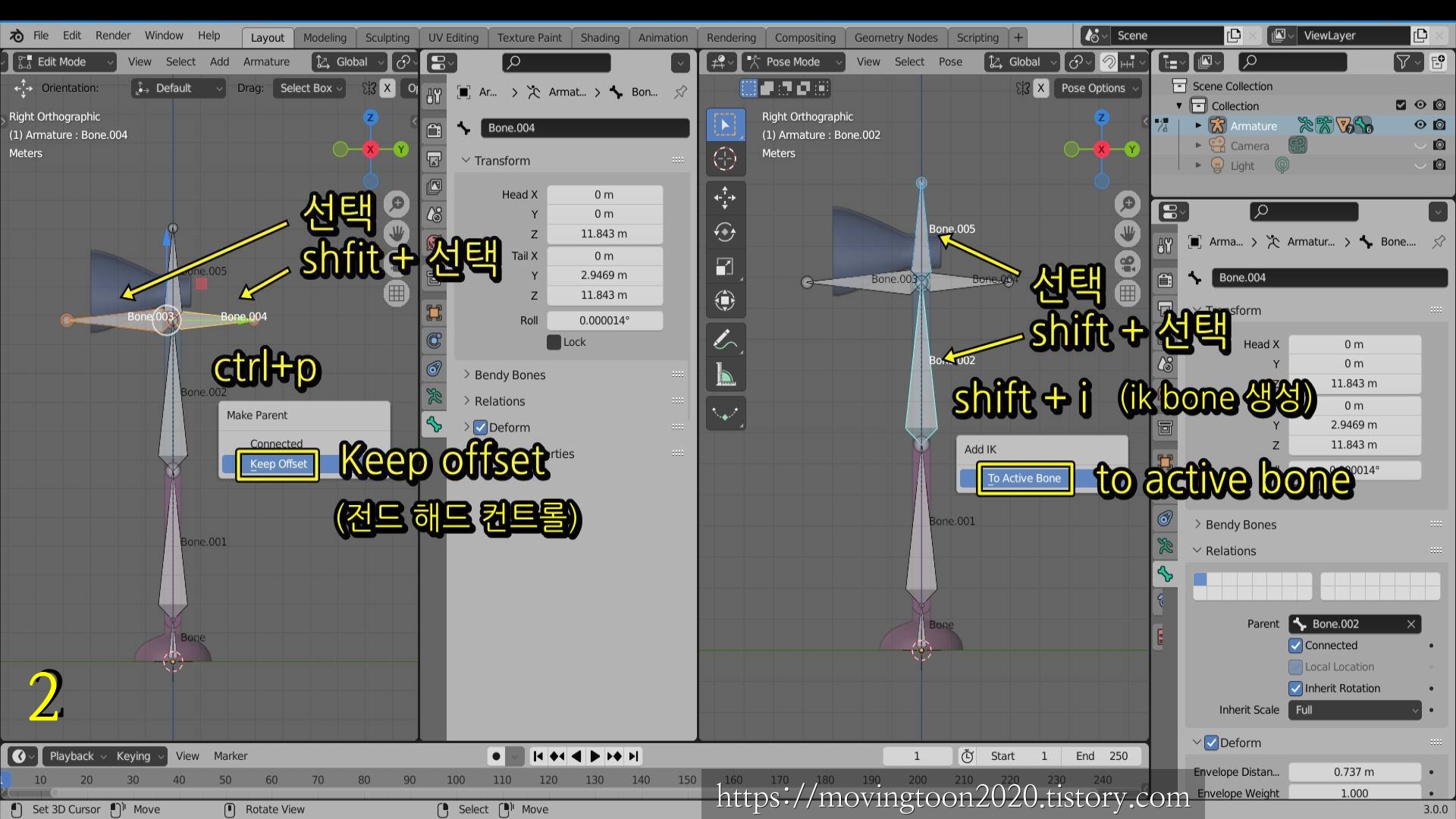
Task: Click the zoom magnifier in the left viewport
Action: coord(397,204)
